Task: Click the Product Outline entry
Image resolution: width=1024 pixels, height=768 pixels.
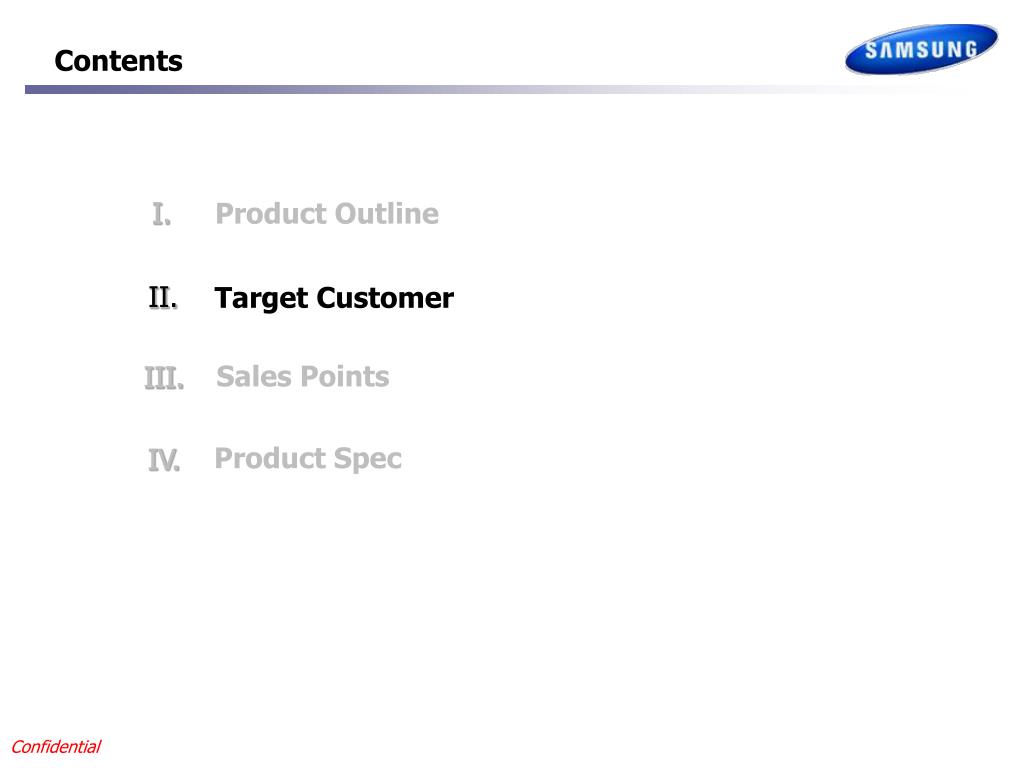Action: [327, 214]
